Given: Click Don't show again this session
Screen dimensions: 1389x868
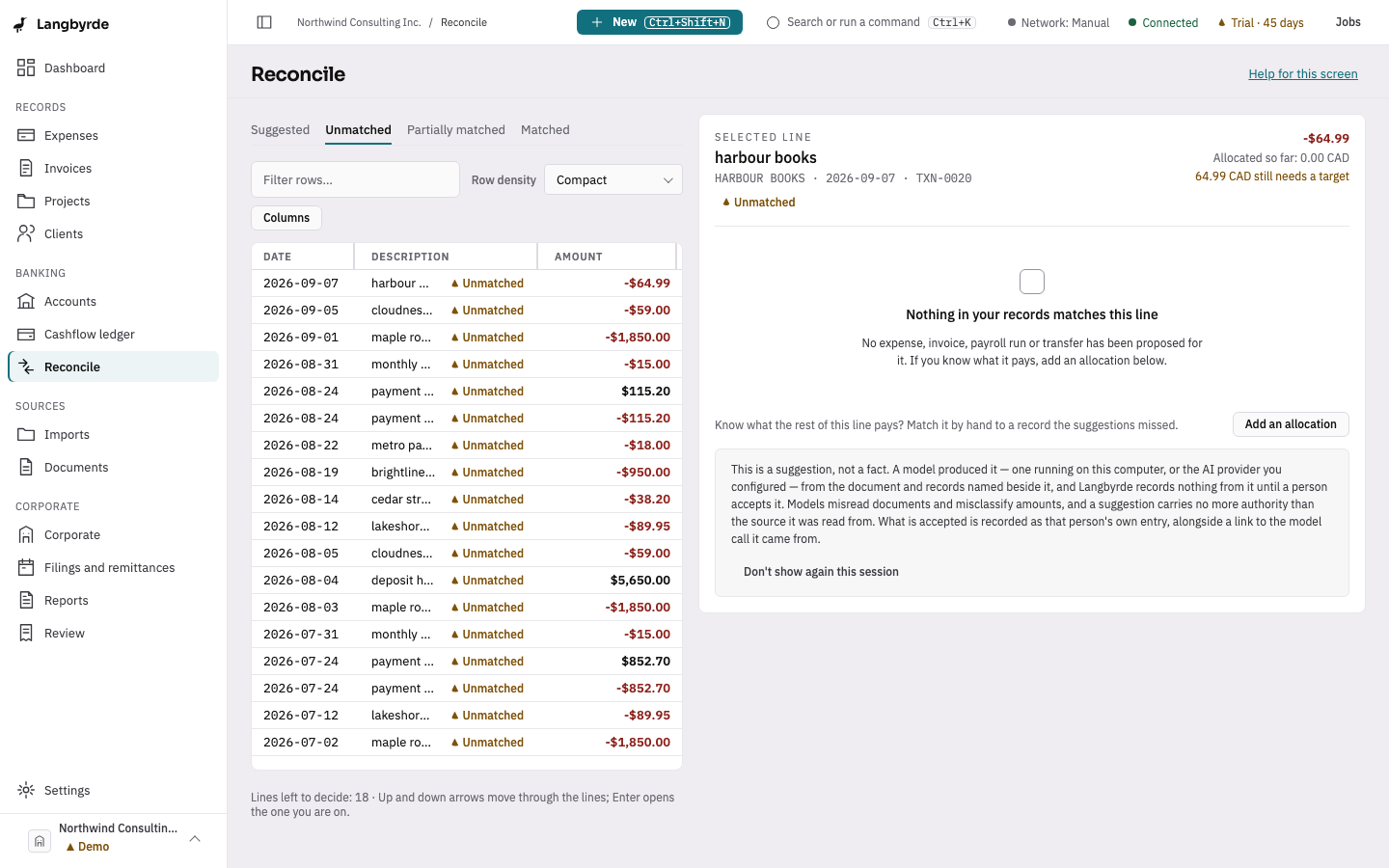Looking at the screenshot, I should [821, 572].
